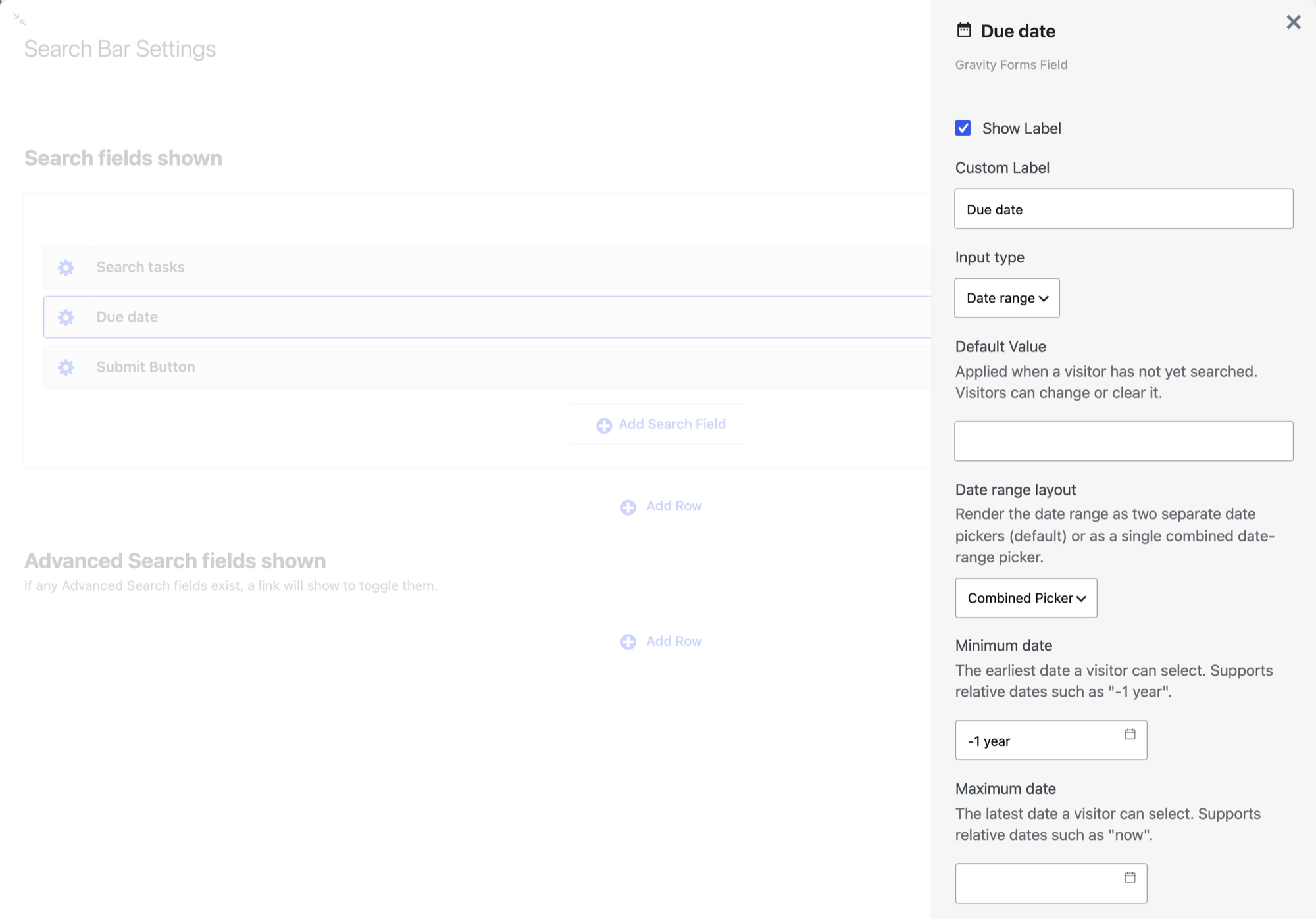Open settings gear for Search tasks field
1316x919 pixels.
(66, 267)
